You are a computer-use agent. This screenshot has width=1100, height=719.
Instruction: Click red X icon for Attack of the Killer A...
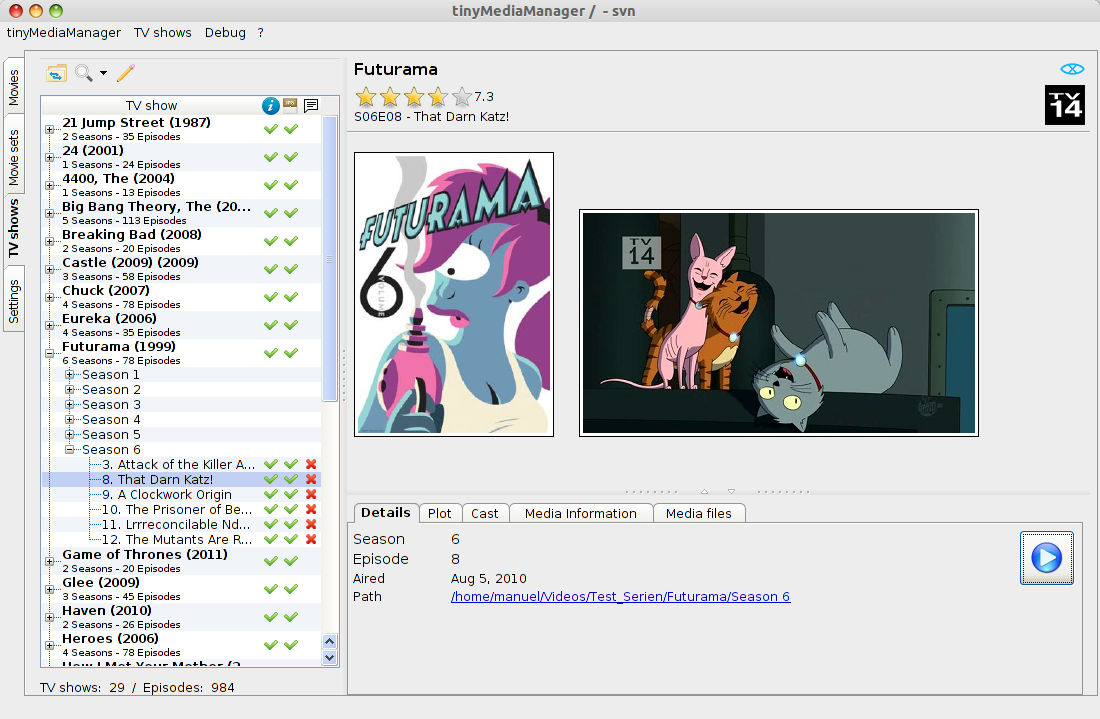point(311,464)
